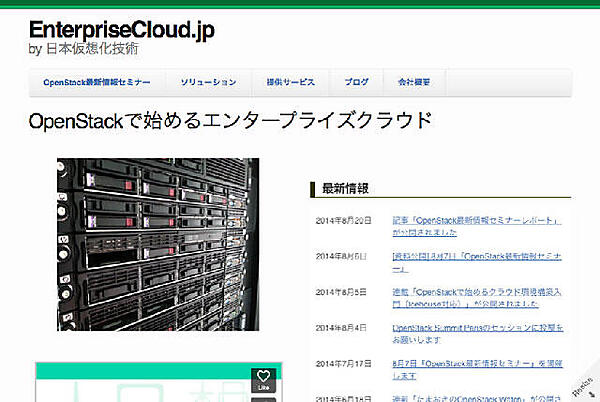600x402 pixels.
Task: Click the OpenStackで始めるエンタープライズクラウド page heading
Action: coord(230,121)
